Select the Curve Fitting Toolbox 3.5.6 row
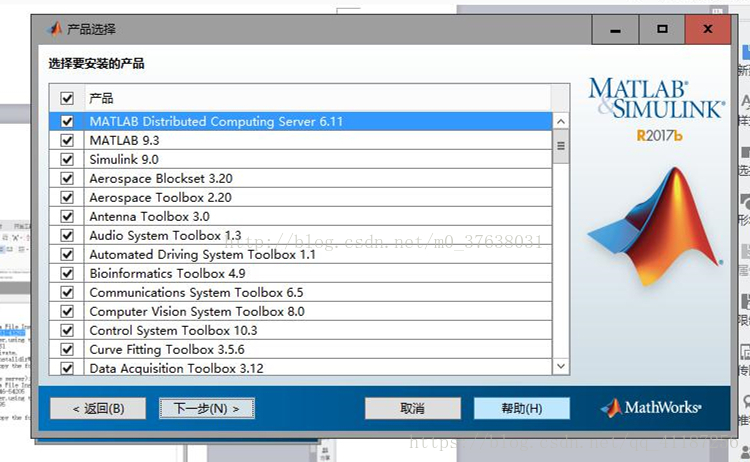Viewport: 750px width, 462px height. pyautogui.click(x=318, y=350)
